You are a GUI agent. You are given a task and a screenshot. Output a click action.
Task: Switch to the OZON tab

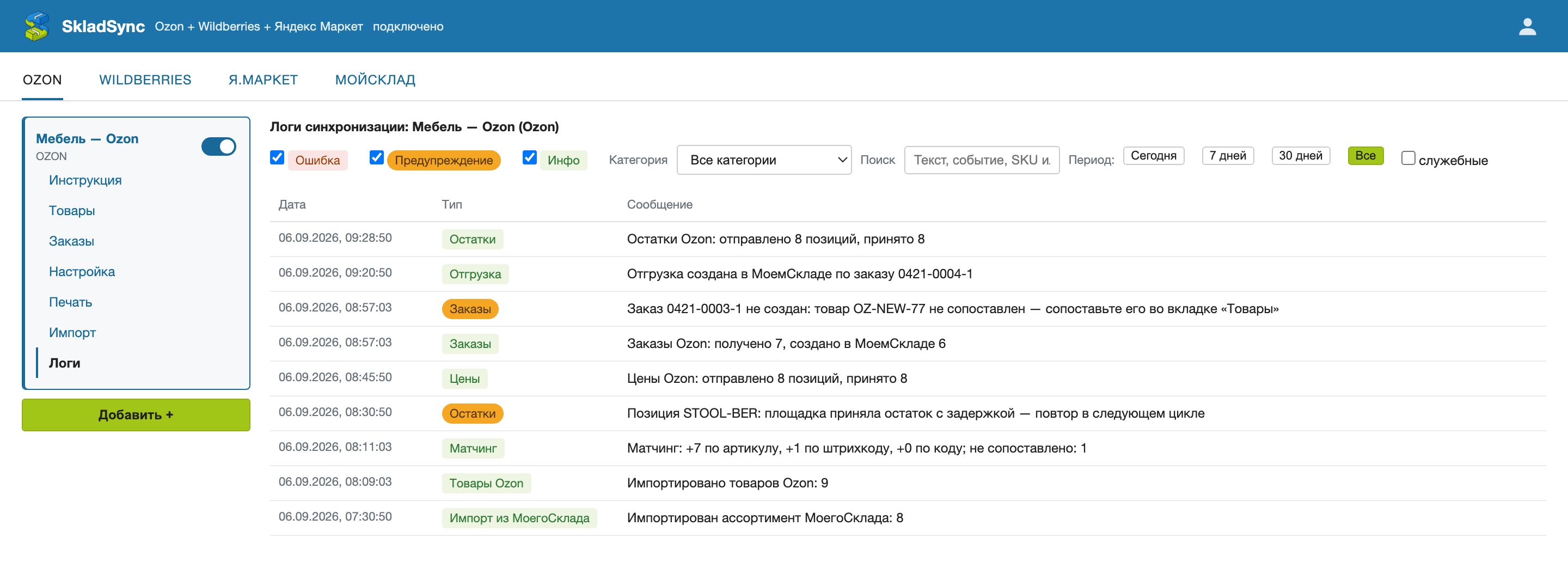(x=42, y=80)
